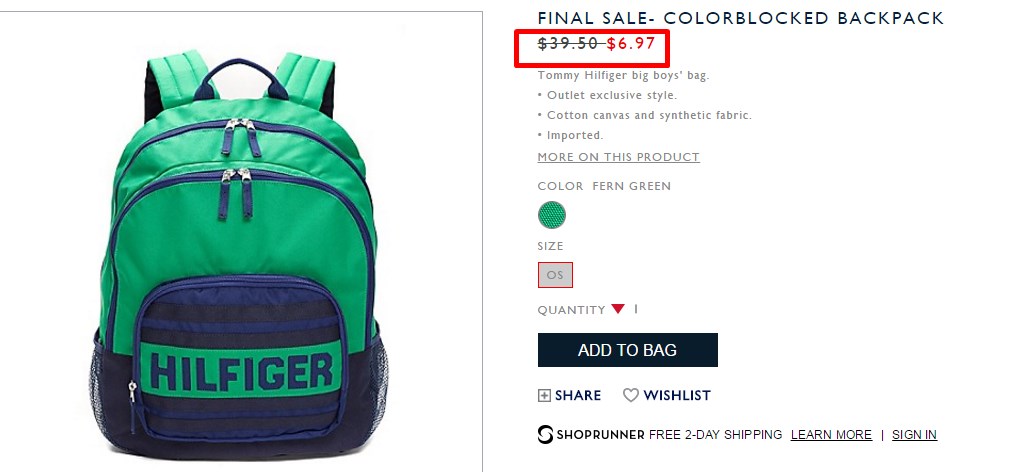This screenshot has height=472, width=1034.
Task: Click the HILFIGER logo on backpack
Action: [241, 371]
